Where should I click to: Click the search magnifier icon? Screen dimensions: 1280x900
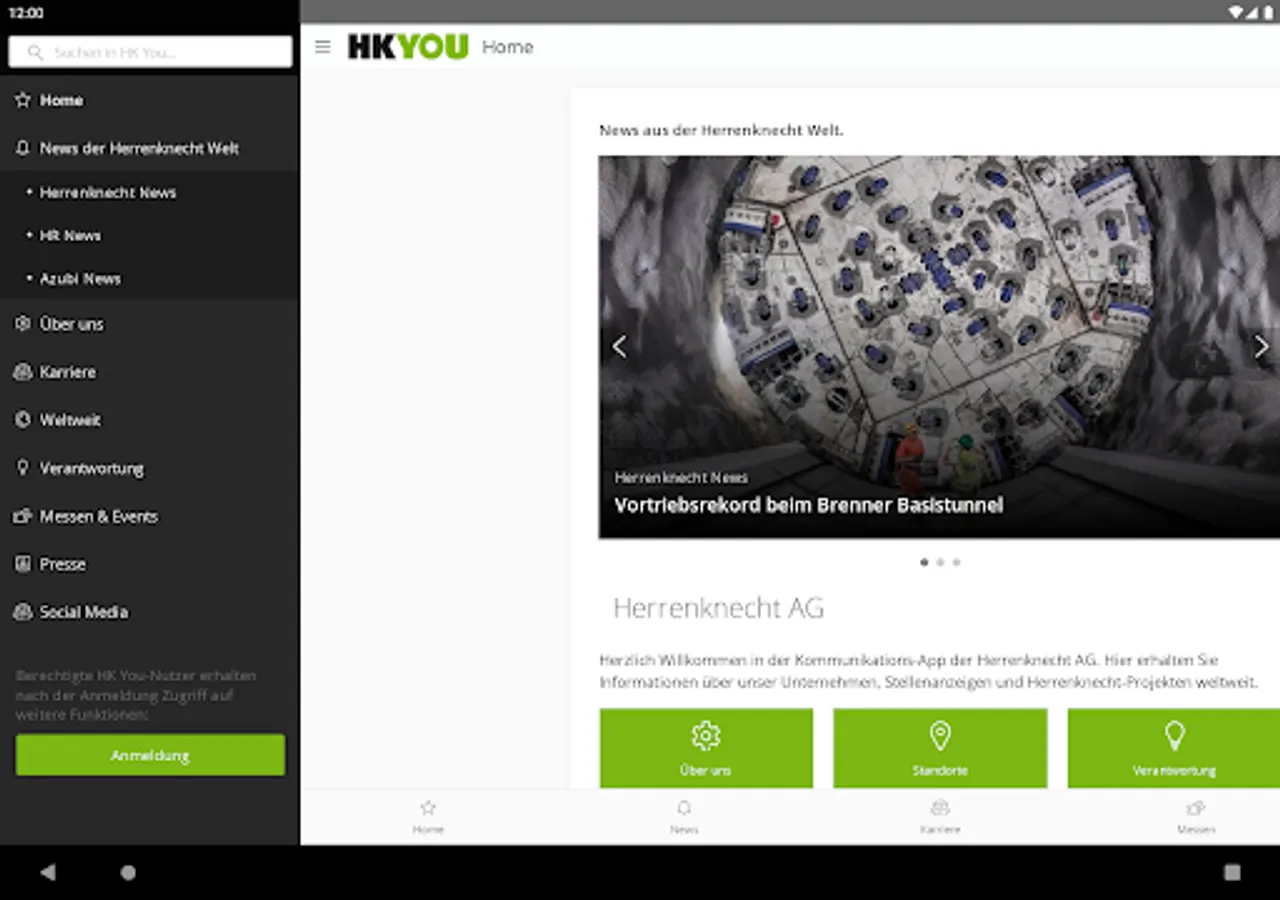pyautogui.click(x=36, y=52)
